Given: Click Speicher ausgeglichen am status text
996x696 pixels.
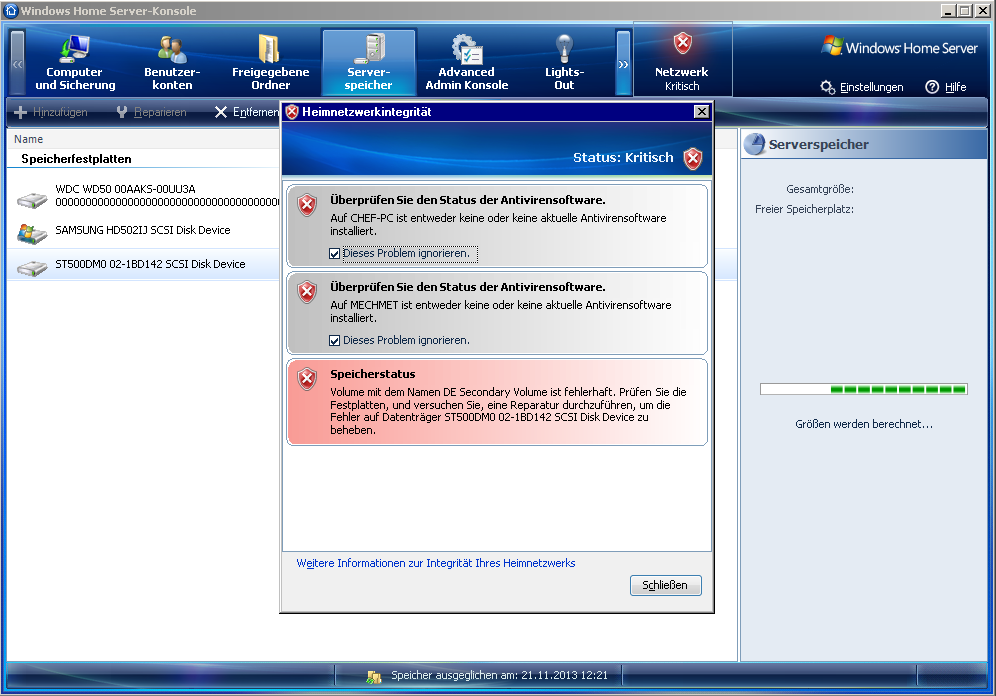Looking at the screenshot, I should point(499,675).
